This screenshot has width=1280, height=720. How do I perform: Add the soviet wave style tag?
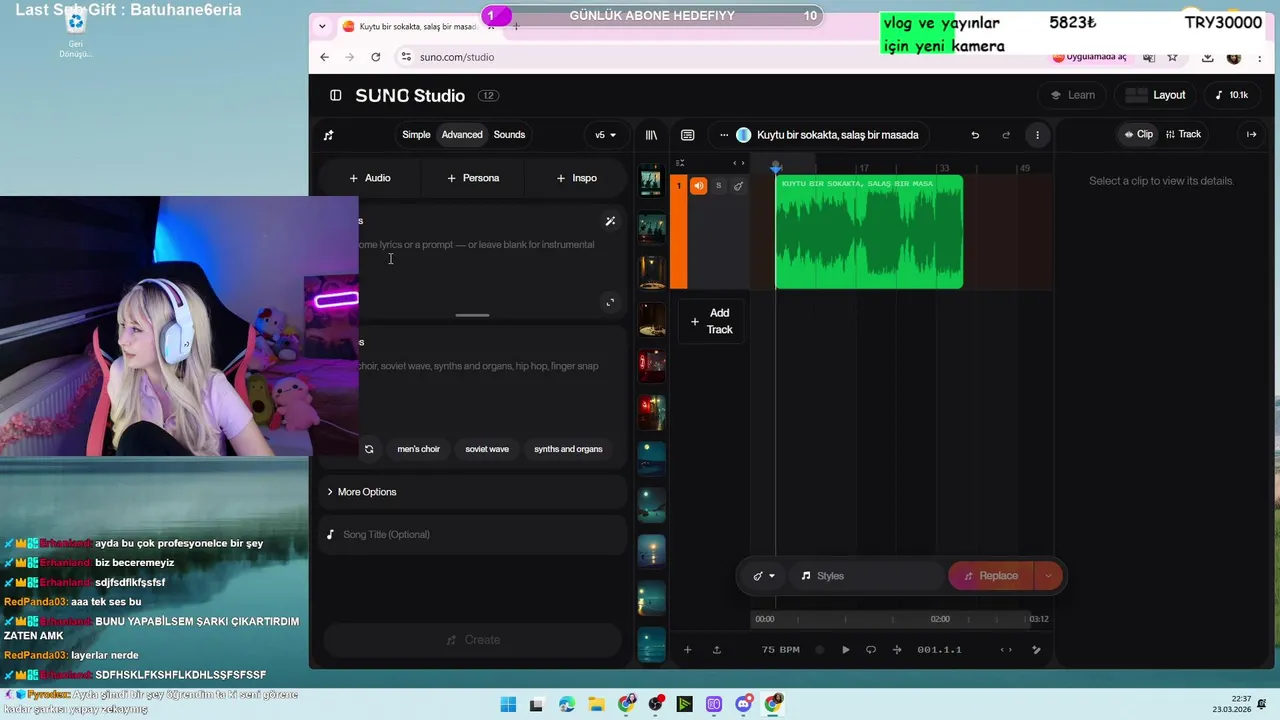pyautogui.click(x=487, y=449)
